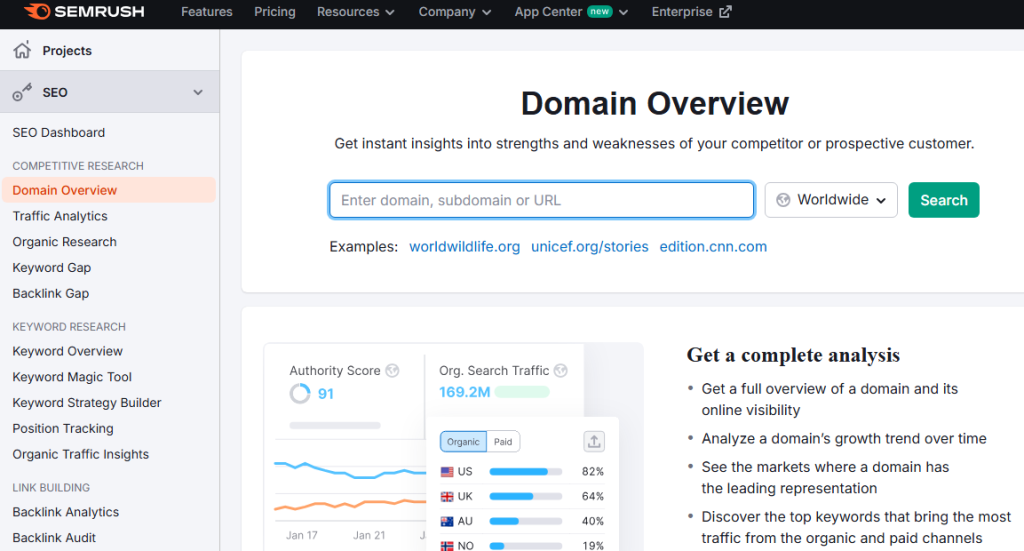Open the Pricing page
1024x551 pixels.
click(x=274, y=12)
